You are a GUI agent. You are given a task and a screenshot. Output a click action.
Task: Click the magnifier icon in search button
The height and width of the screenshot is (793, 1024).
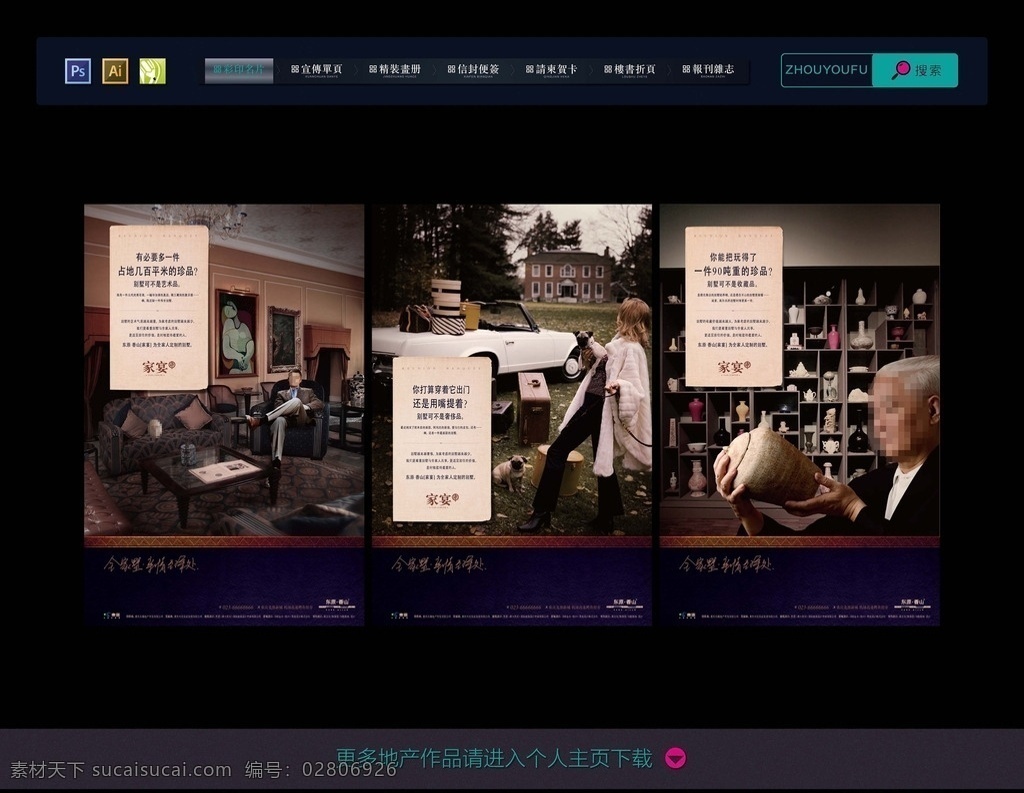coord(901,69)
